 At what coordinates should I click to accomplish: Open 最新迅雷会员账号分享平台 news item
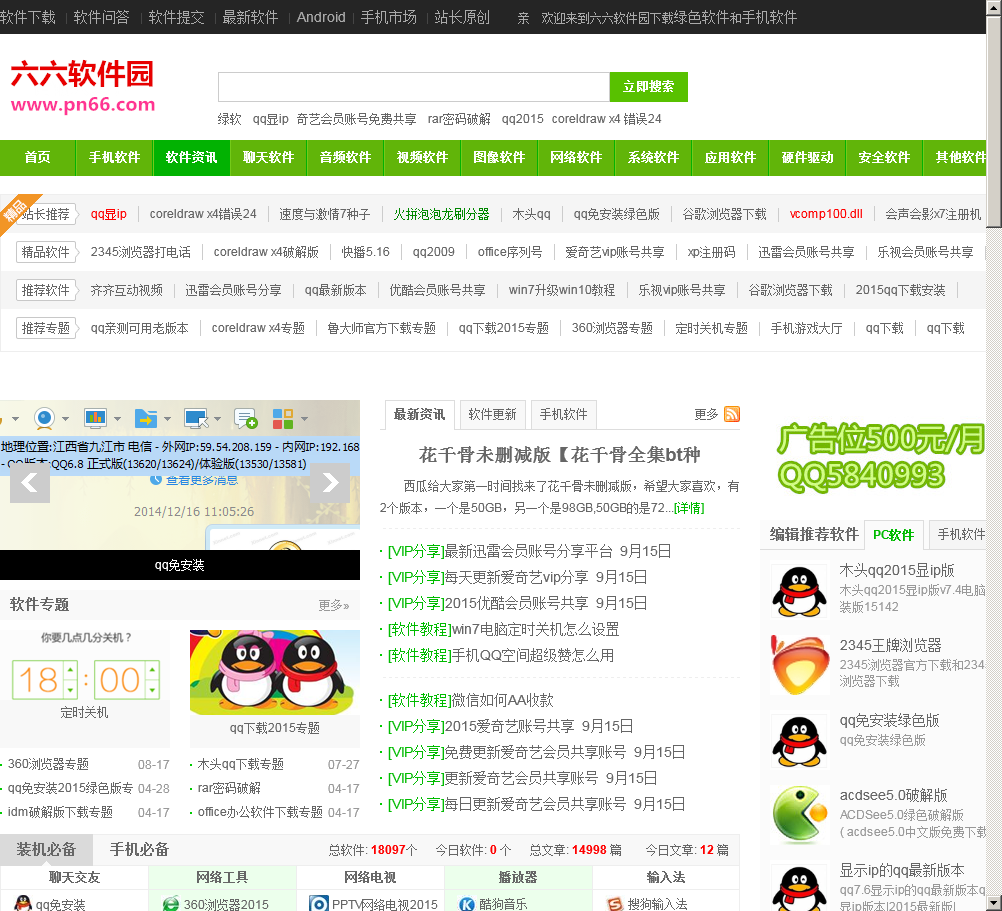tap(529, 551)
